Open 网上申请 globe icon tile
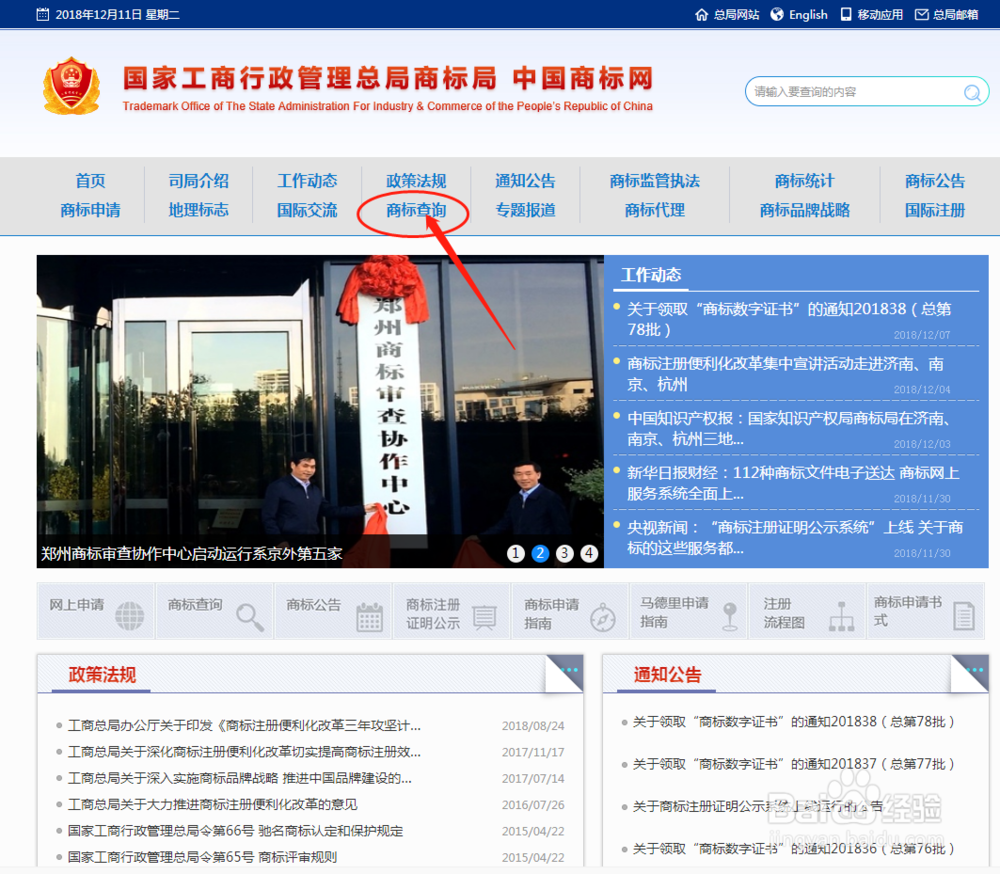 click(96, 611)
